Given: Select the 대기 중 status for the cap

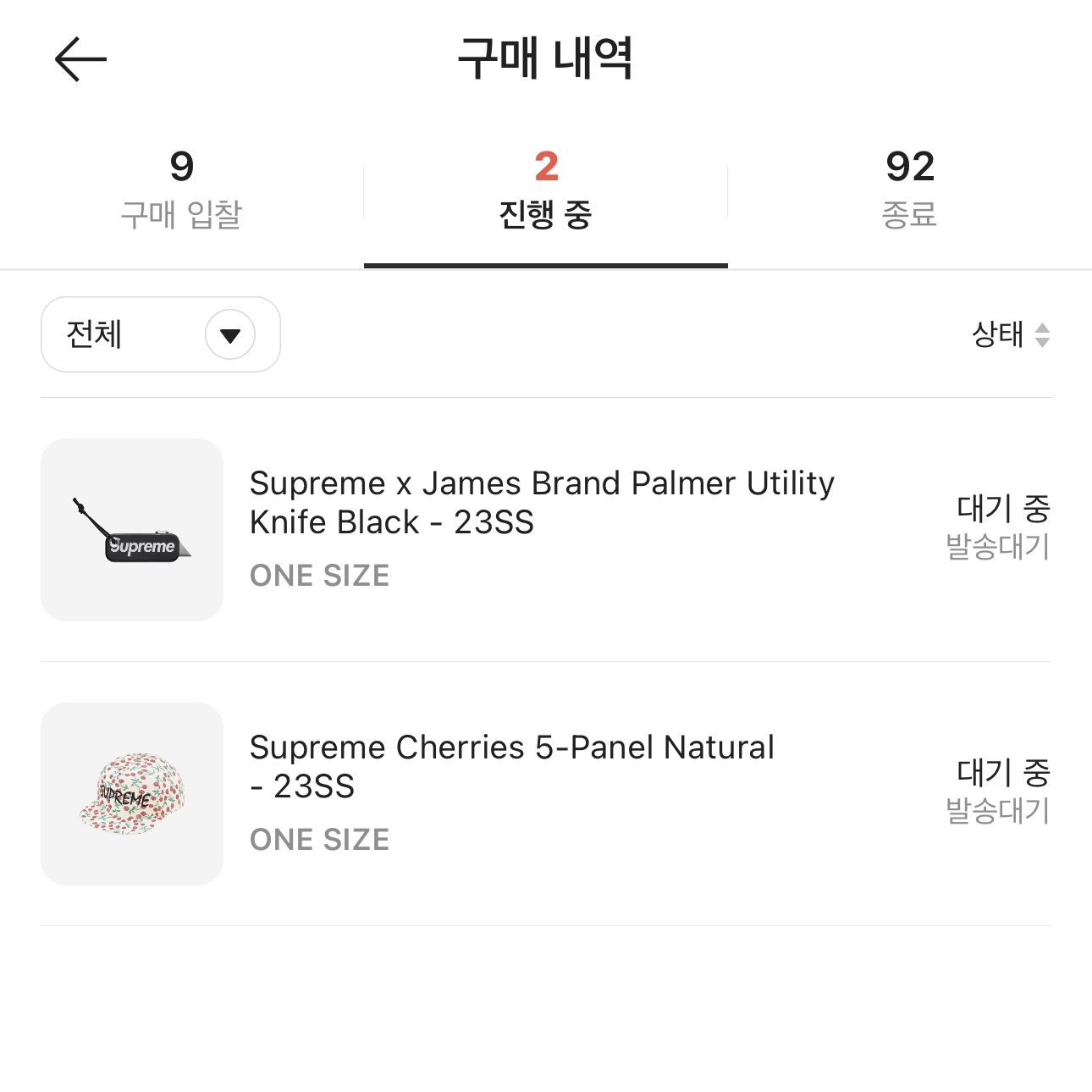Looking at the screenshot, I should point(999,772).
